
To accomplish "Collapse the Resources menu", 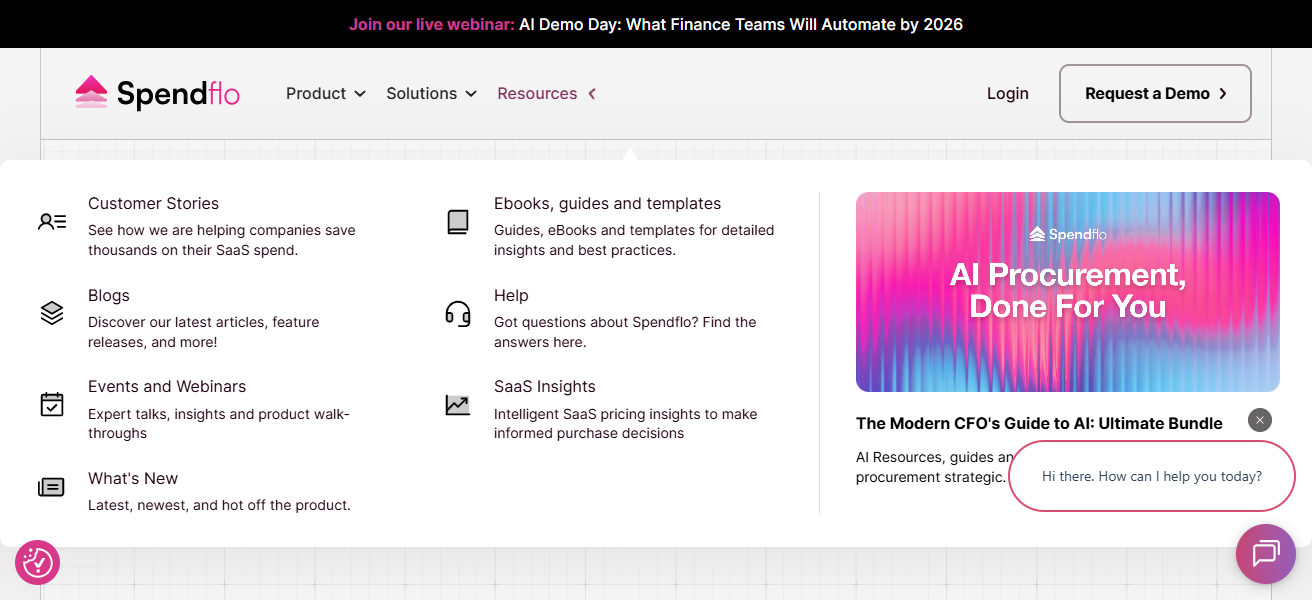I will [547, 93].
